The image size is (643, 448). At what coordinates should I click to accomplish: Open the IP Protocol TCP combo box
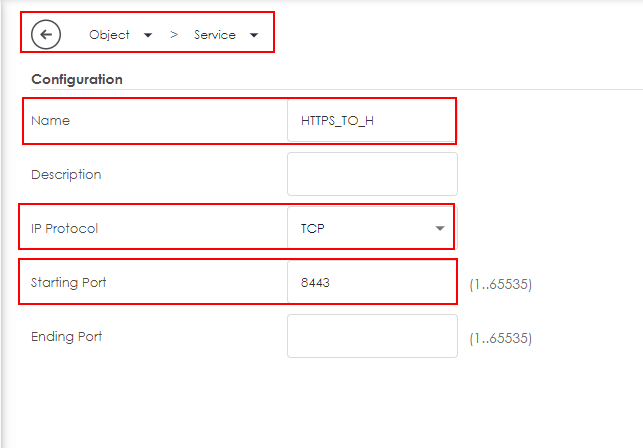click(362, 228)
